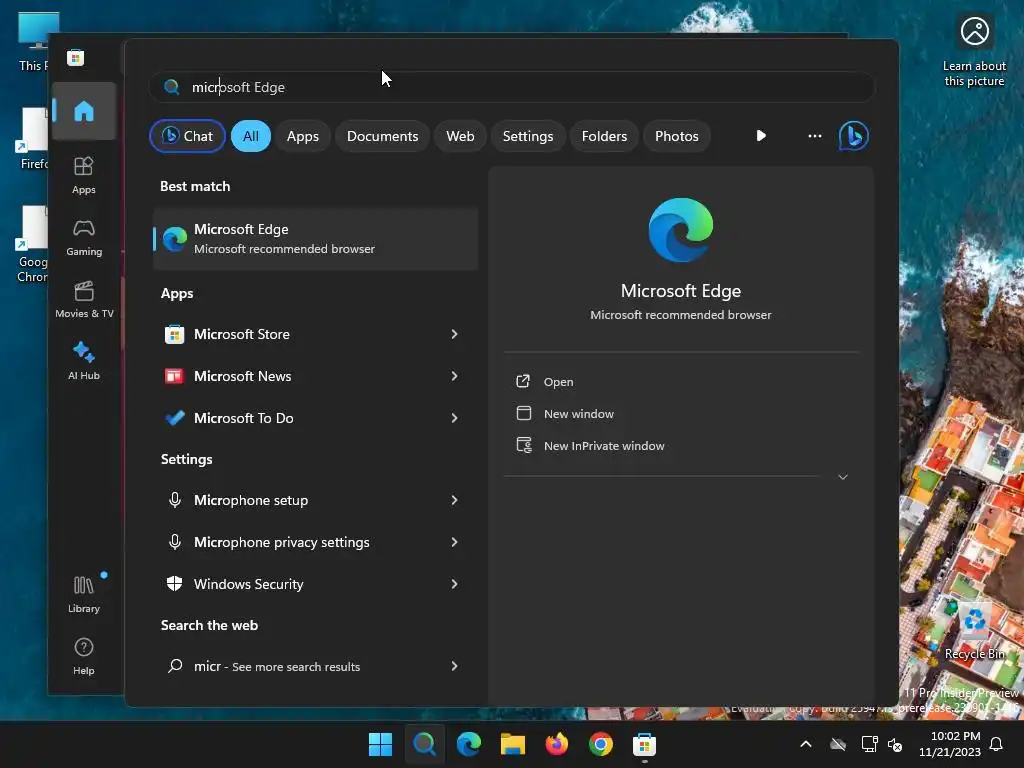
Task: Open Help in Microsoft Store sidebar
Action: point(84,656)
